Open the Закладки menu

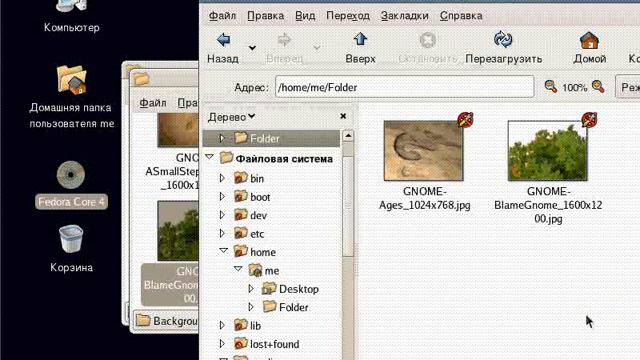404,16
